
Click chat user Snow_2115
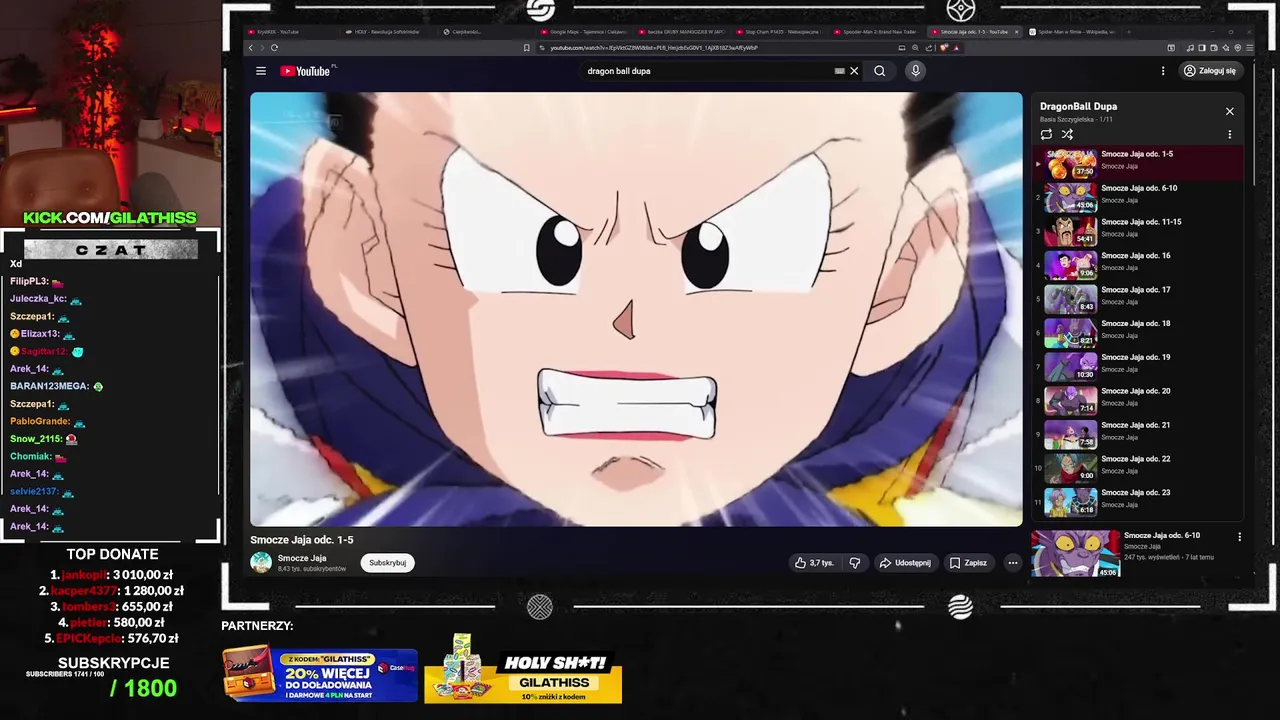(37, 439)
